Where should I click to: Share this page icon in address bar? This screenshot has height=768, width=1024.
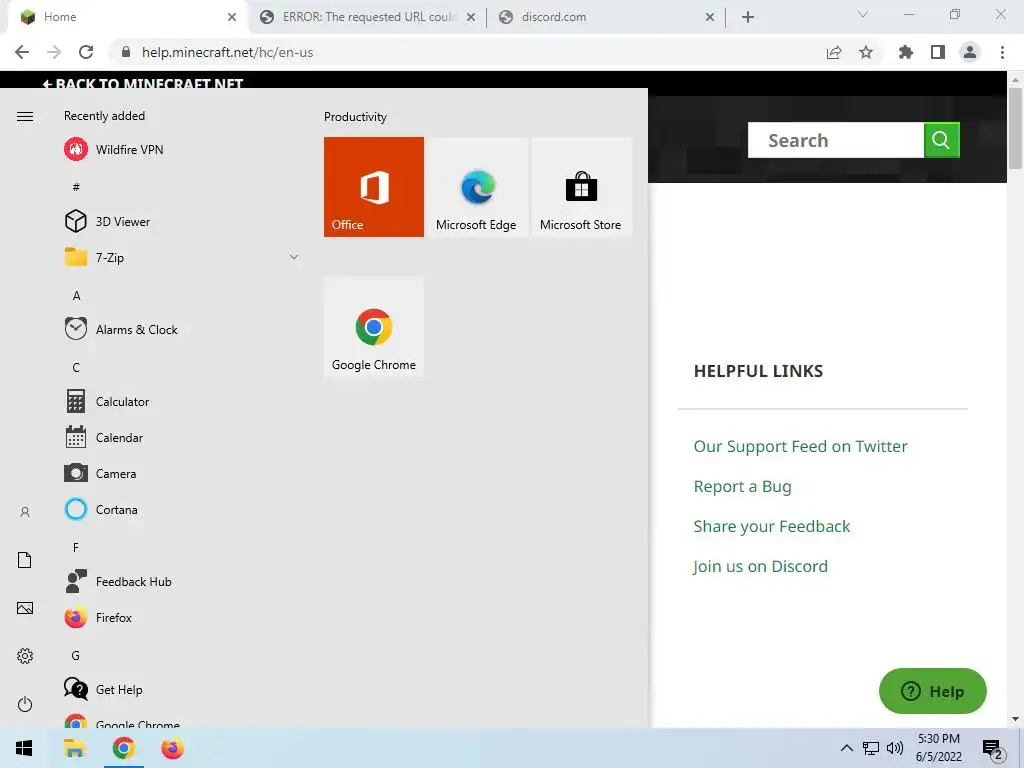coord(834,52)
